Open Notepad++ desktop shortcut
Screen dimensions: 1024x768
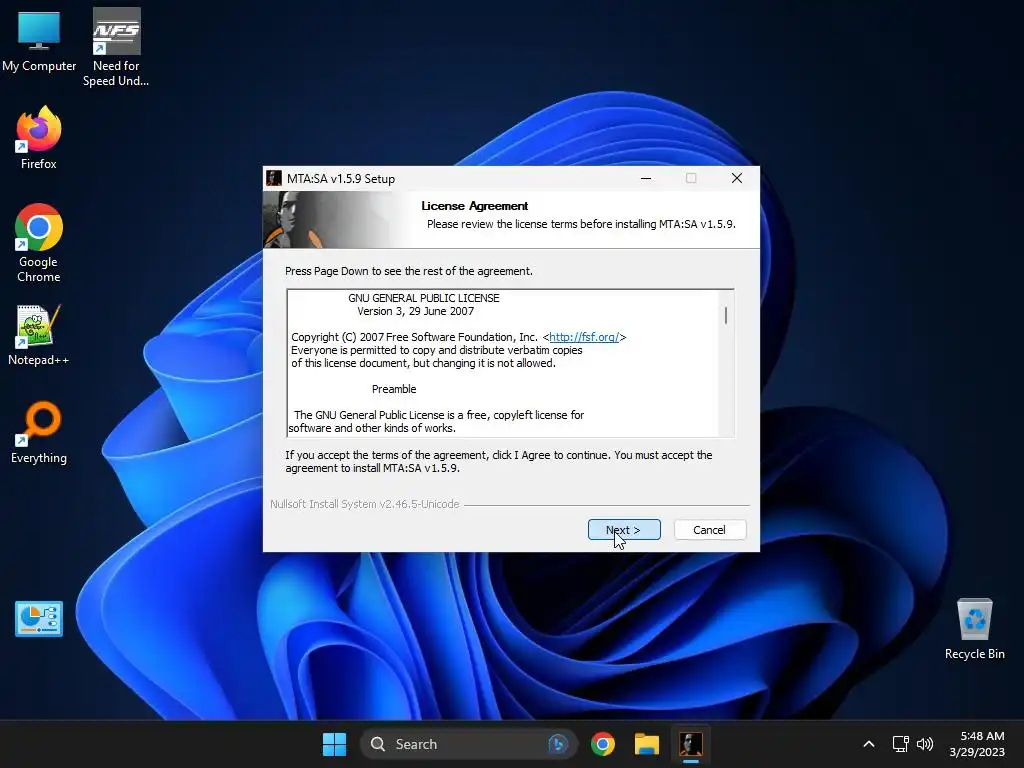pyautogui.click(x=39, y=335)
